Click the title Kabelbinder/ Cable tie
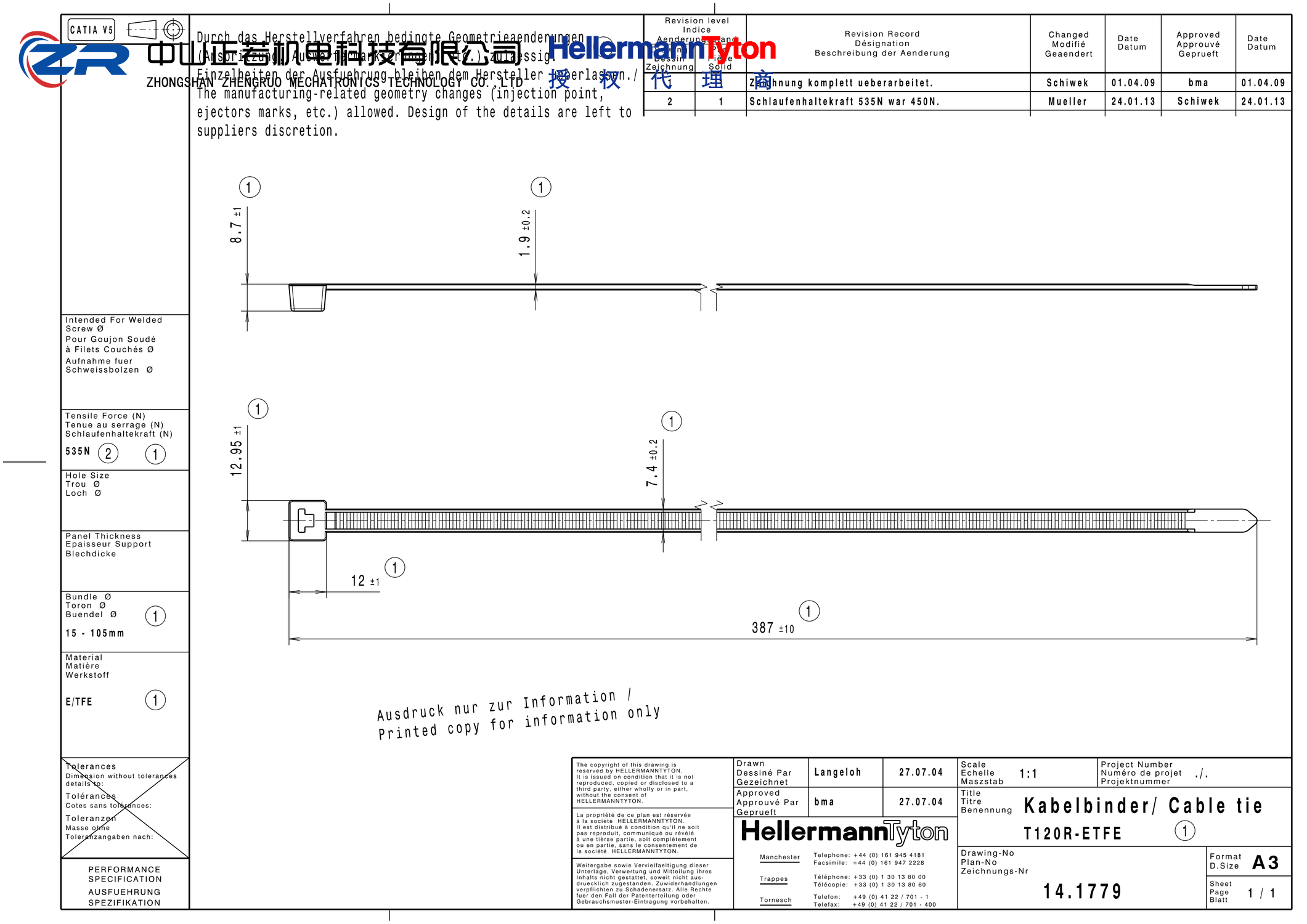 point(1143,805)
